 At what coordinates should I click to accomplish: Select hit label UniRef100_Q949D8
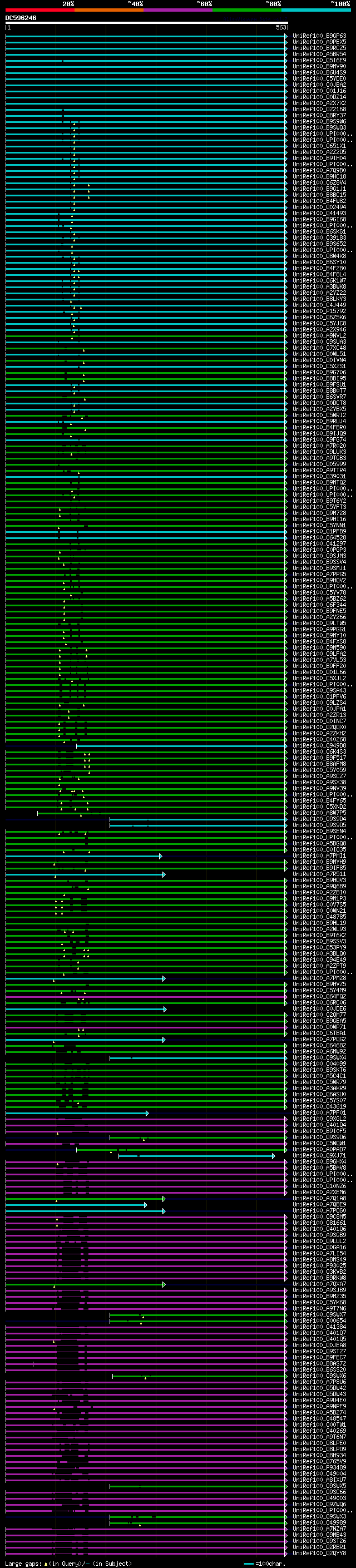pyautogui.click(x=319, y=746)
